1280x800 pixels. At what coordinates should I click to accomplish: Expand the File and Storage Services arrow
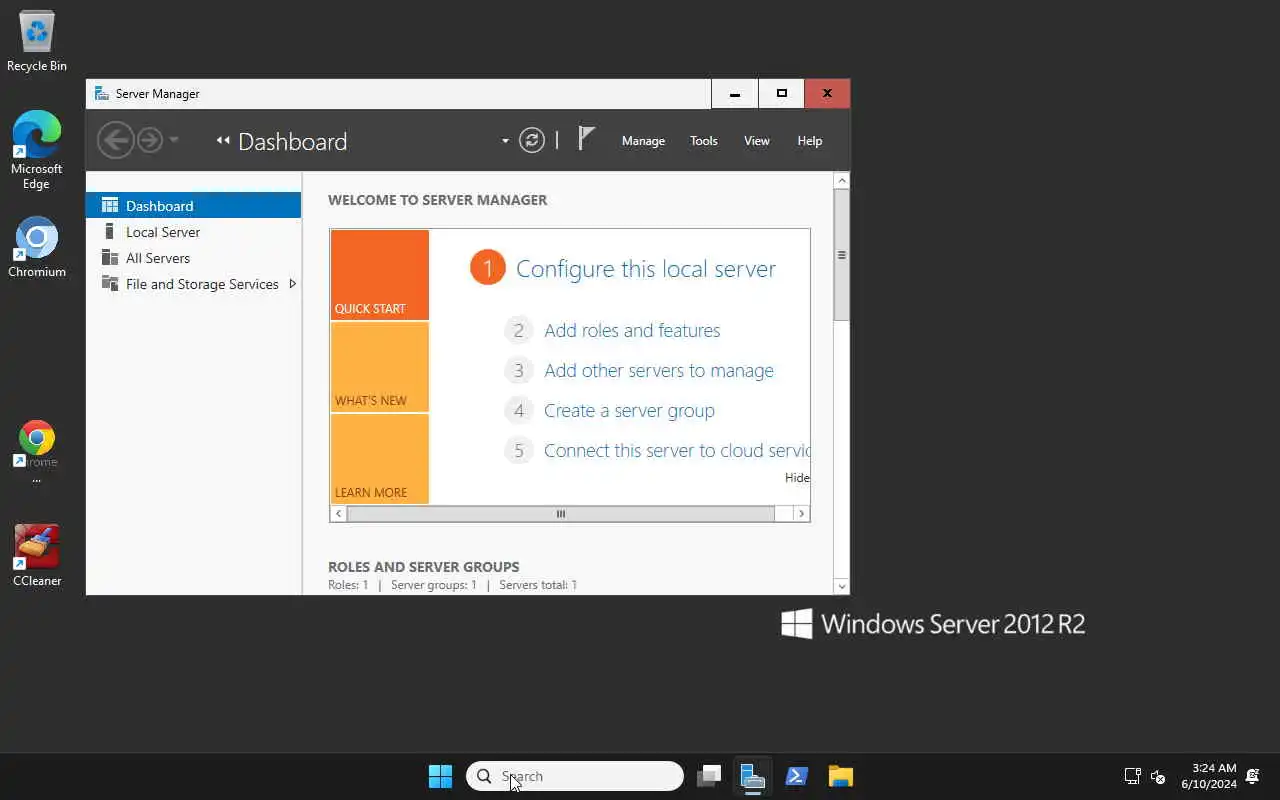pyautogui.click(x=292, y=284)
